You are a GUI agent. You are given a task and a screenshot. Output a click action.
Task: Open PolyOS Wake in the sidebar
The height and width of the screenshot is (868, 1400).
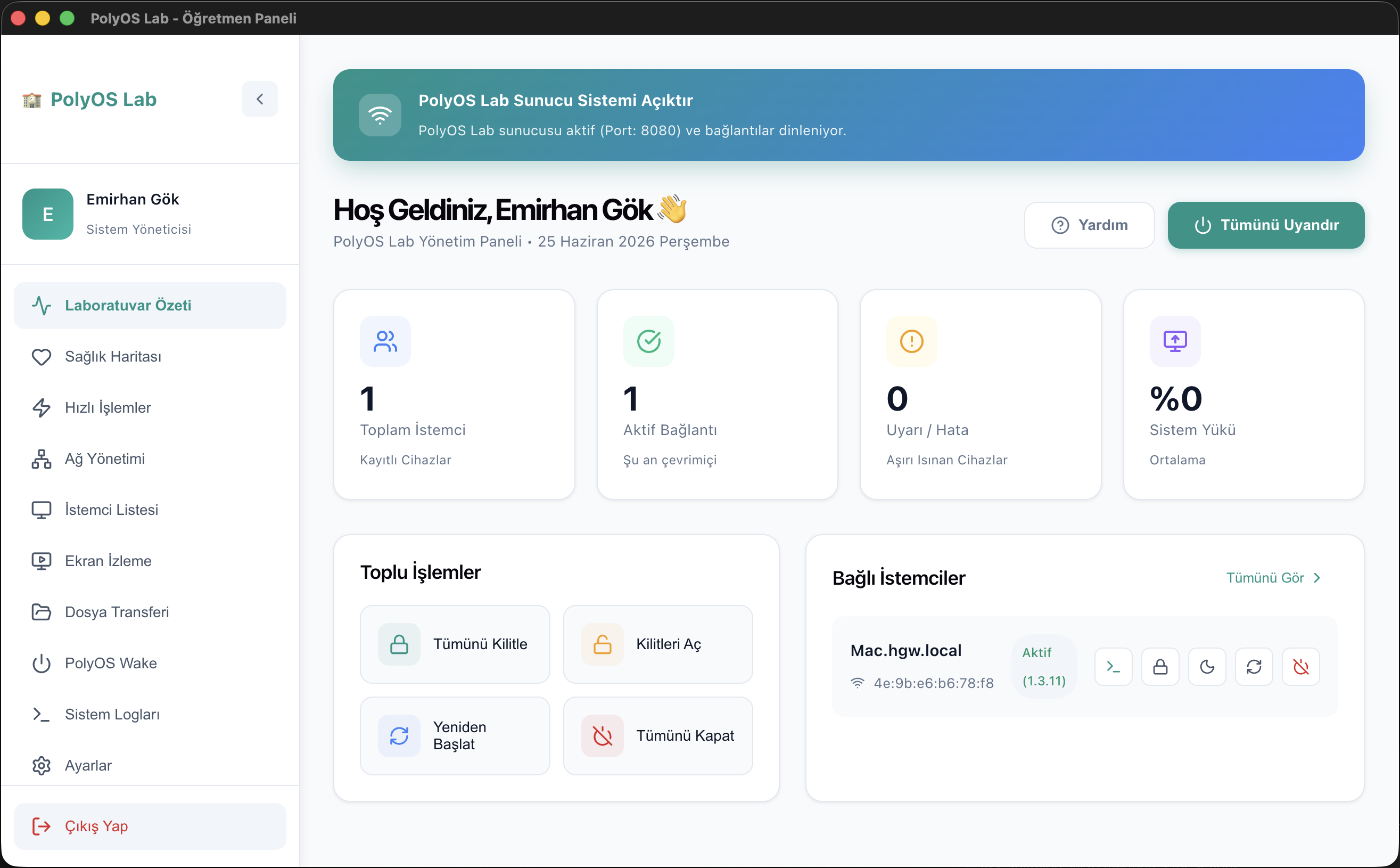tap(150, 663)
